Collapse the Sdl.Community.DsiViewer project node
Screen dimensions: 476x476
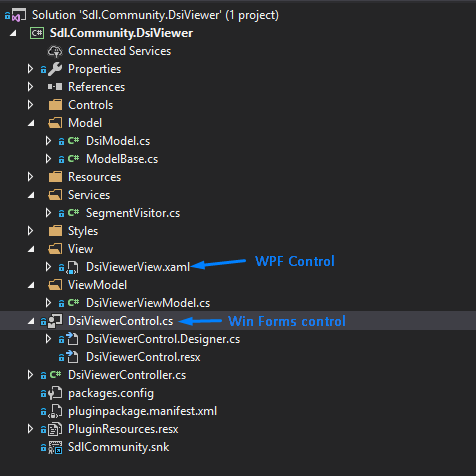pyautogui.click(x=13, y=33)
